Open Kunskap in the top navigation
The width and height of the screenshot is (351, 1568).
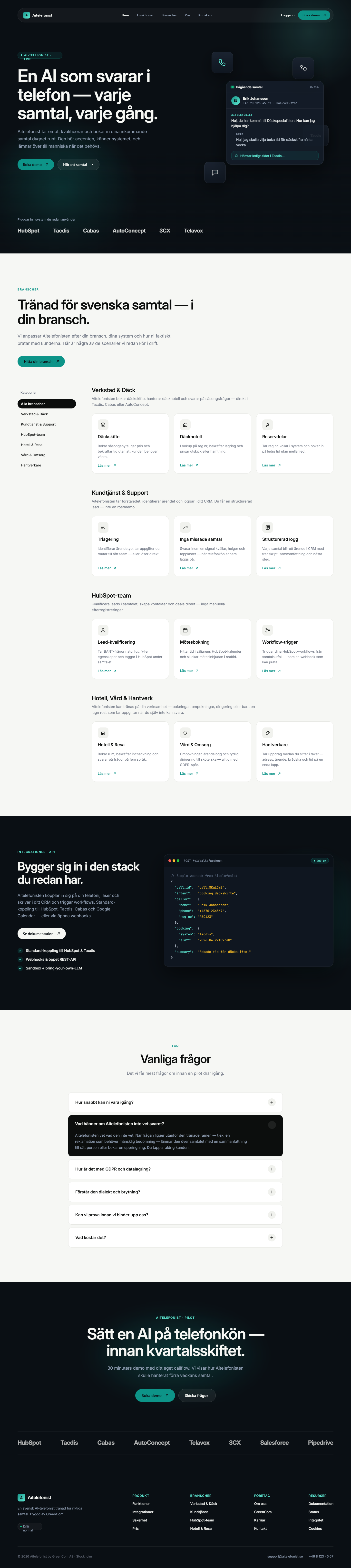coord(205,15)
